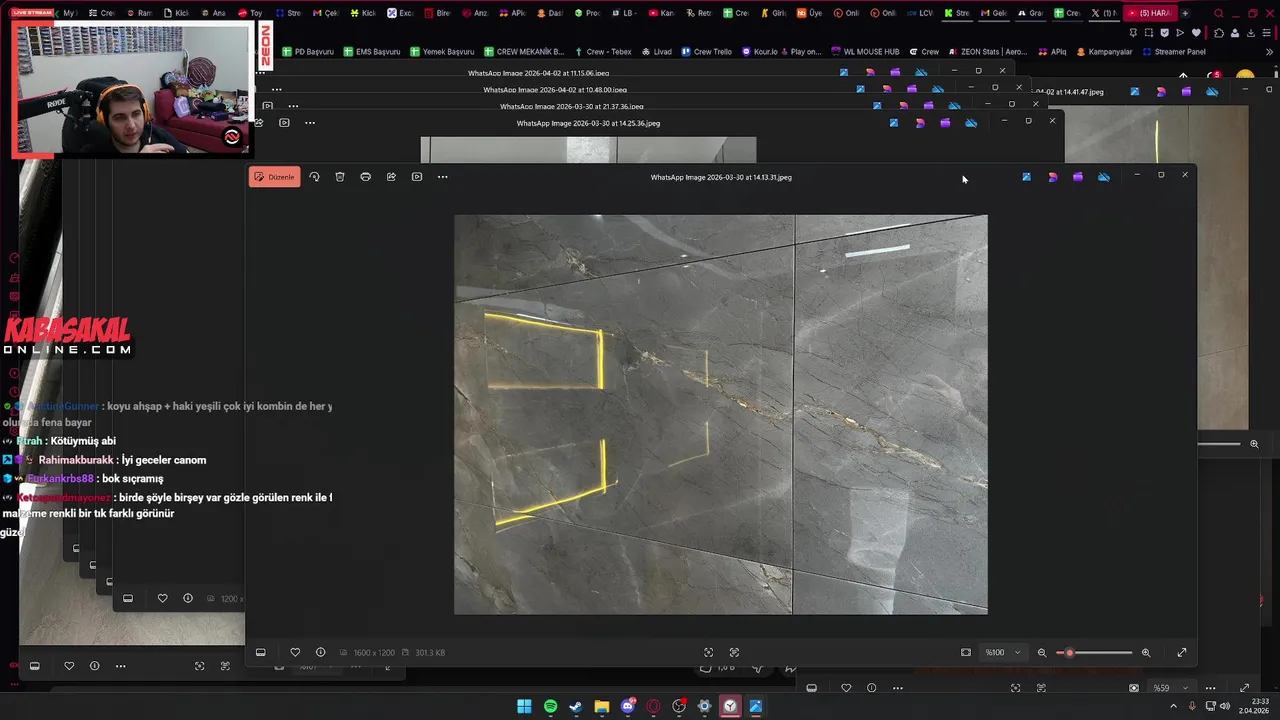Click the marble tile image preview
1280x720 pixels.
point(720,414)
